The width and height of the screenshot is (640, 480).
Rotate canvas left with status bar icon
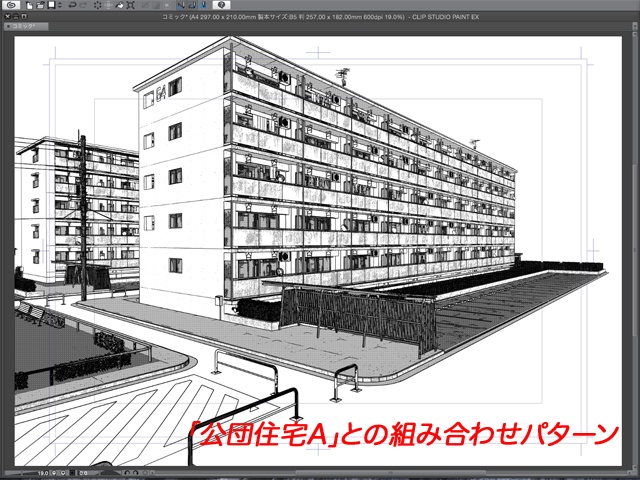pos(127,473)
